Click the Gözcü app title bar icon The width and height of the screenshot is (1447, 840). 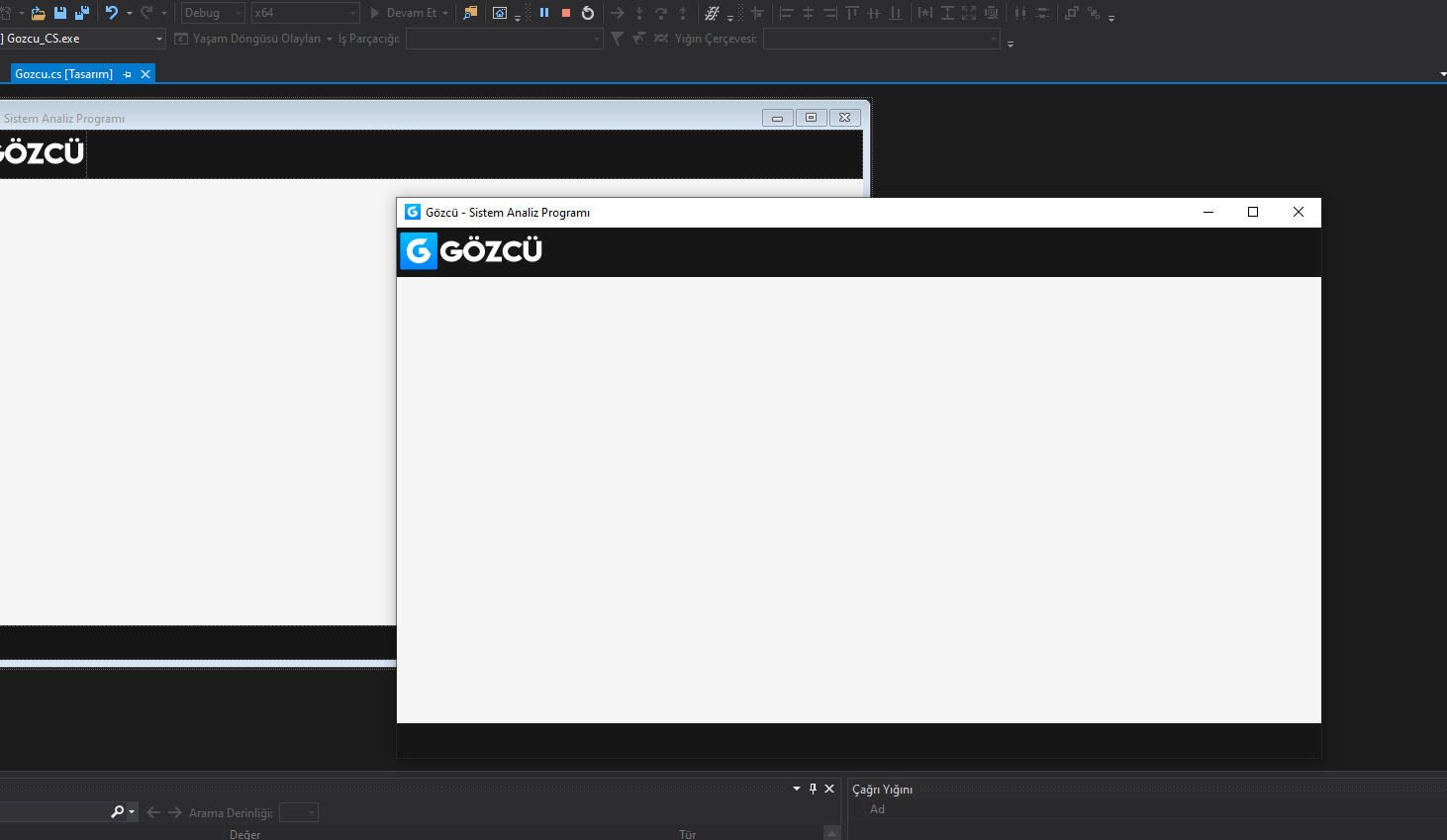click(x=413, y=212)
